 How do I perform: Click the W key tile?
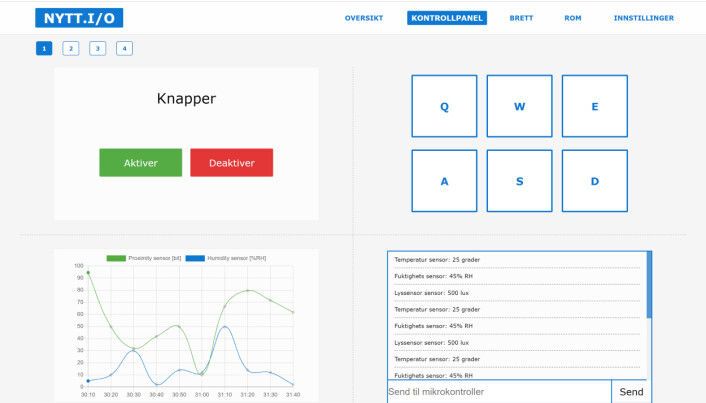520,106
